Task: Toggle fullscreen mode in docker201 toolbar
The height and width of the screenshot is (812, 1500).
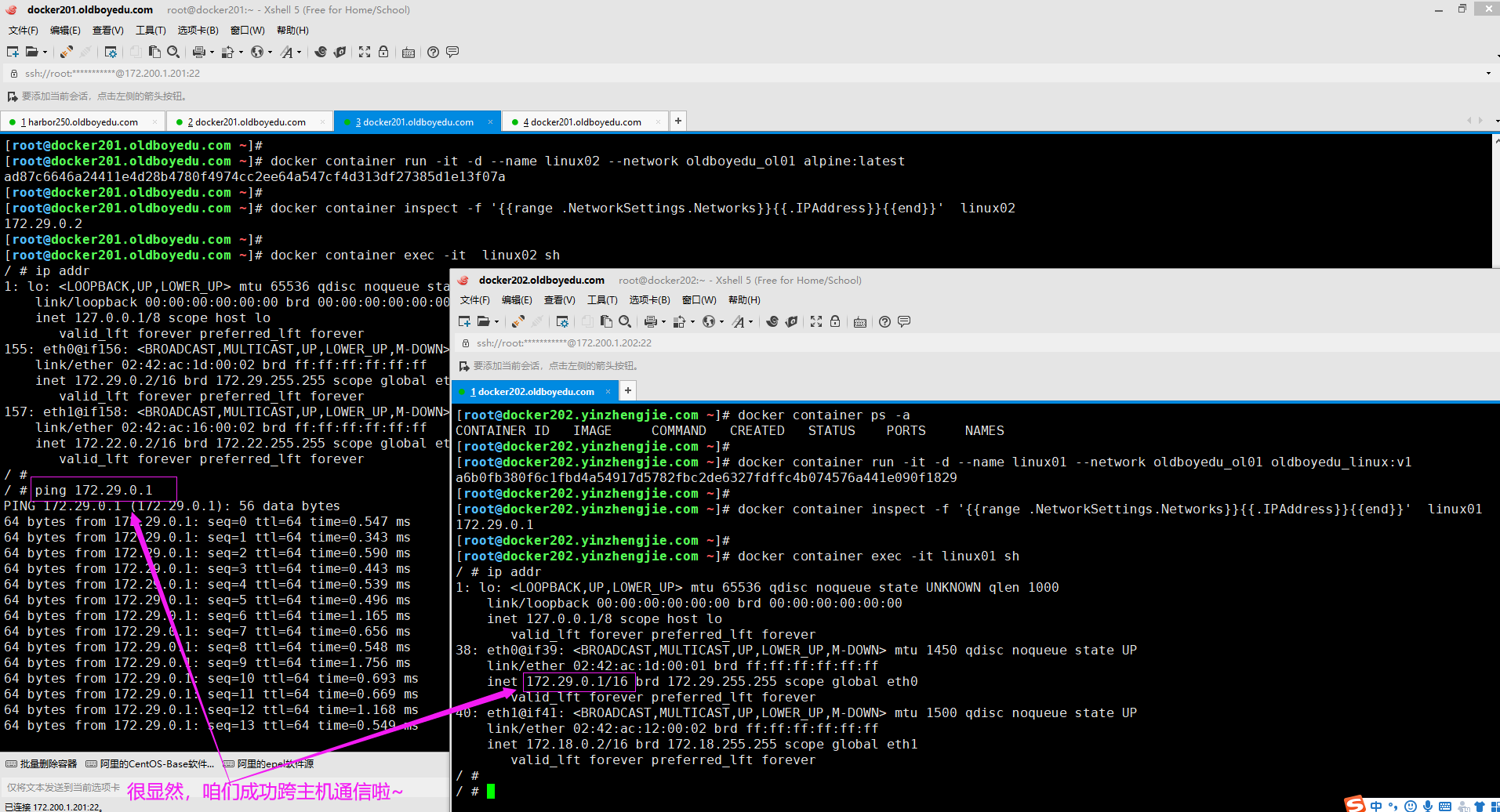Action: (x=365, y=52)
